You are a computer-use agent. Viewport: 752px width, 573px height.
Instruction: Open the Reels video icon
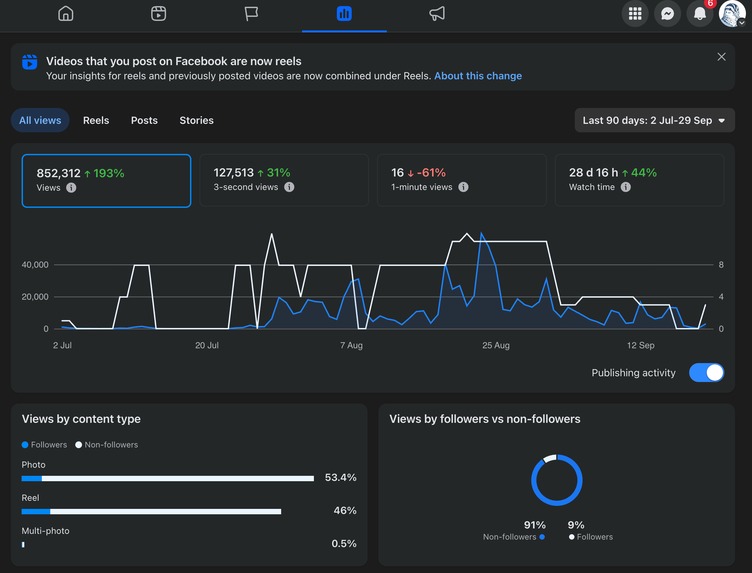(x=158, y=13)
